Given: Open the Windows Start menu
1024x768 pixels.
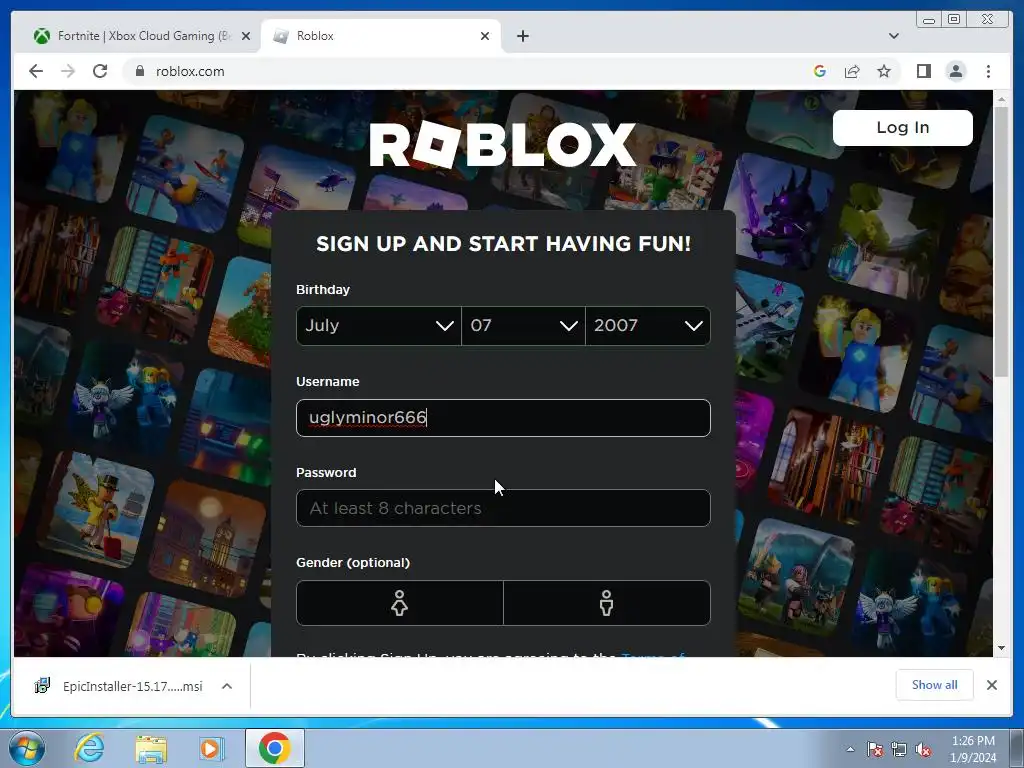Looking at the screenshot, I should coord(27,748).
